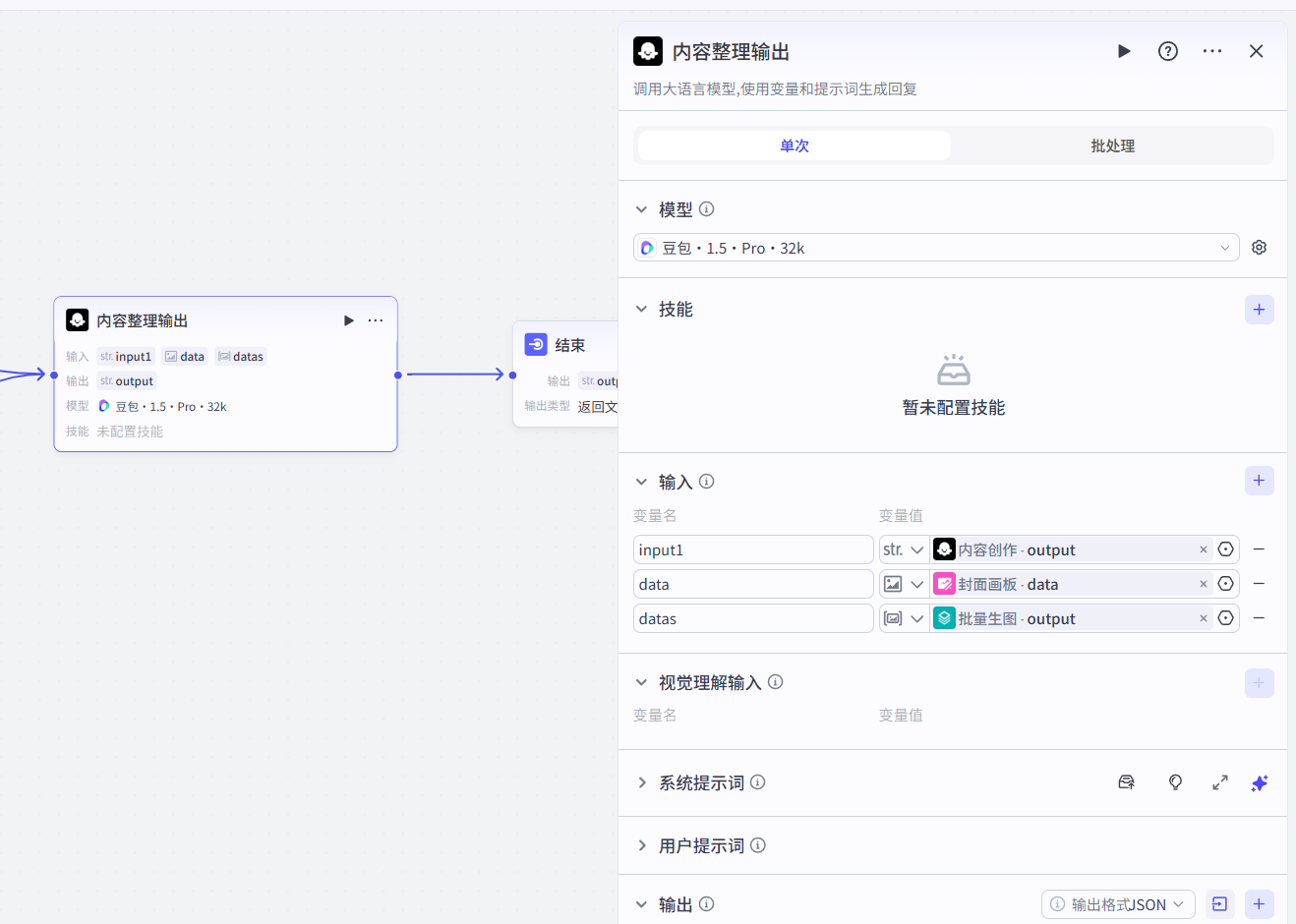Image resolution: width=1296 pixels, height=924 pixels.
Task: Open the 输出格式JSON dropdown
Action: [x=1118, y=904]
